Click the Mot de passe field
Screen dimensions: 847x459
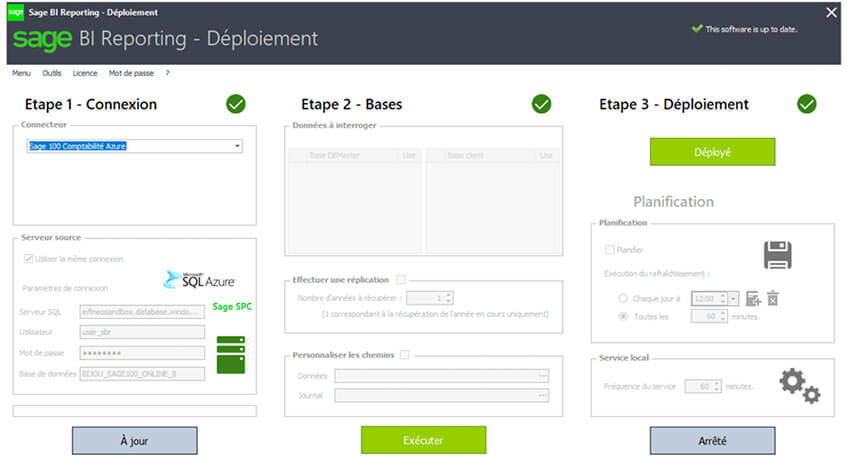[143, 353]
